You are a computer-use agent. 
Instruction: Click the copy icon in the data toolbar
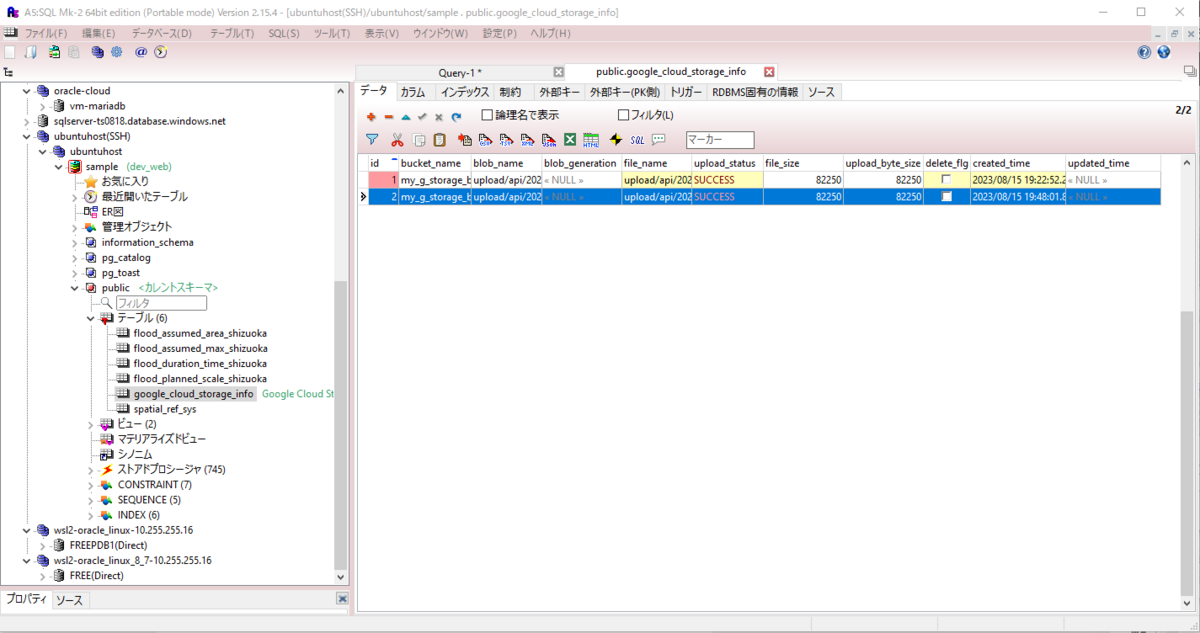point(418,139)
